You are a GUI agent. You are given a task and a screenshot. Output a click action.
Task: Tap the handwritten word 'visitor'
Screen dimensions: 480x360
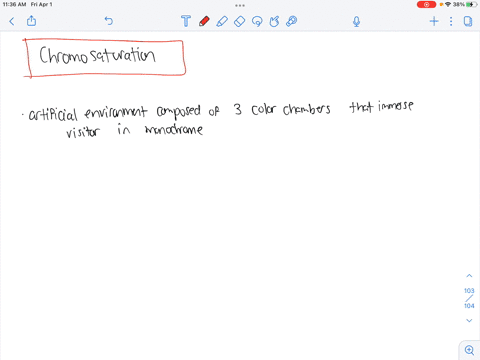tap(83, 131)
